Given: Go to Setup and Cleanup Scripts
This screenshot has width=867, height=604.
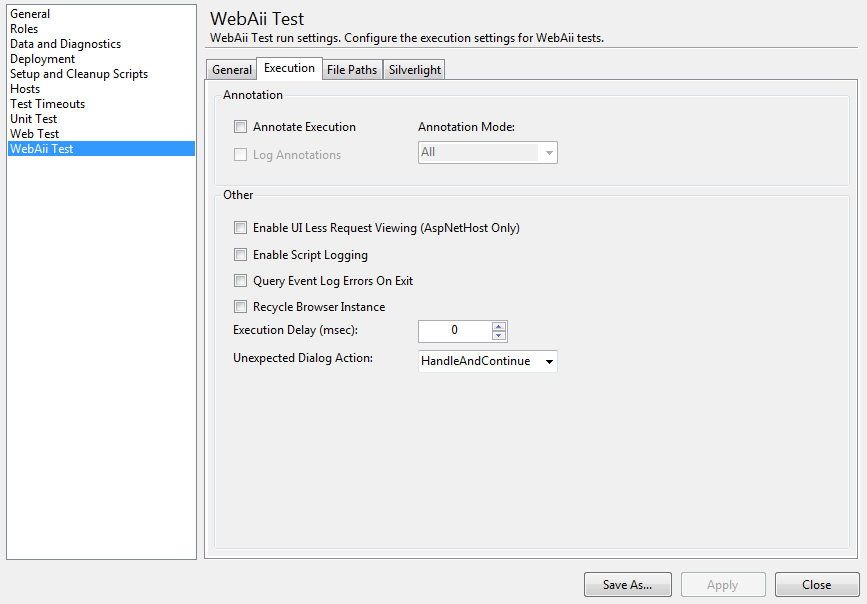Looking at the screenshot, I should click(79, 74).
